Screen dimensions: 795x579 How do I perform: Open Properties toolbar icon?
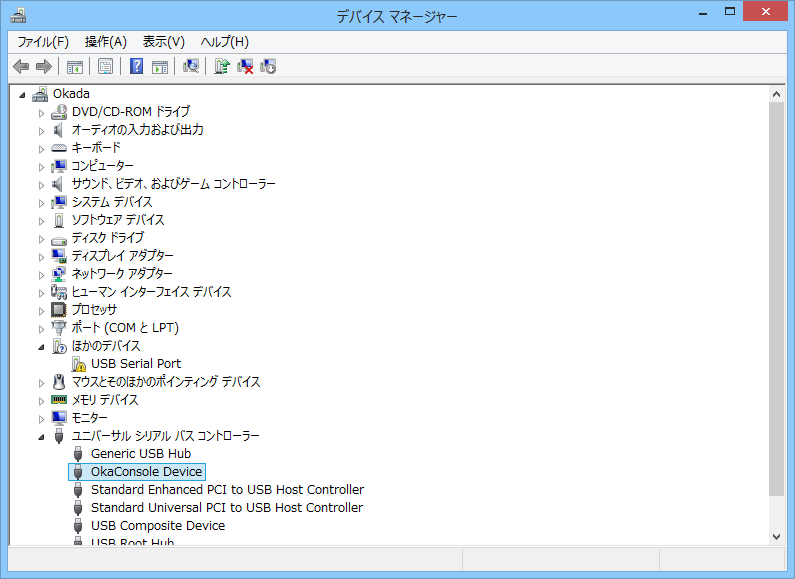105,66
